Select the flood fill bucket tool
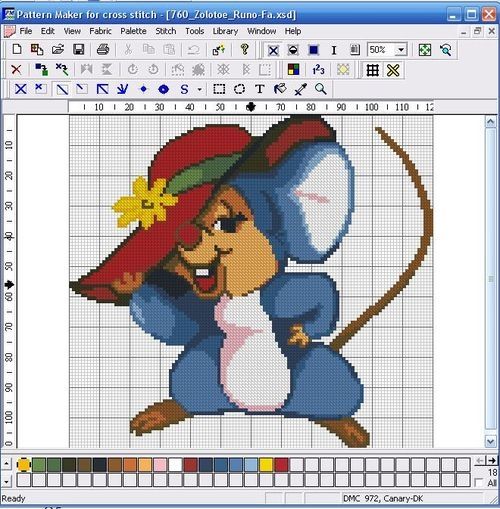The width and height of the screenshot is (500, 509). pos(280,89)
